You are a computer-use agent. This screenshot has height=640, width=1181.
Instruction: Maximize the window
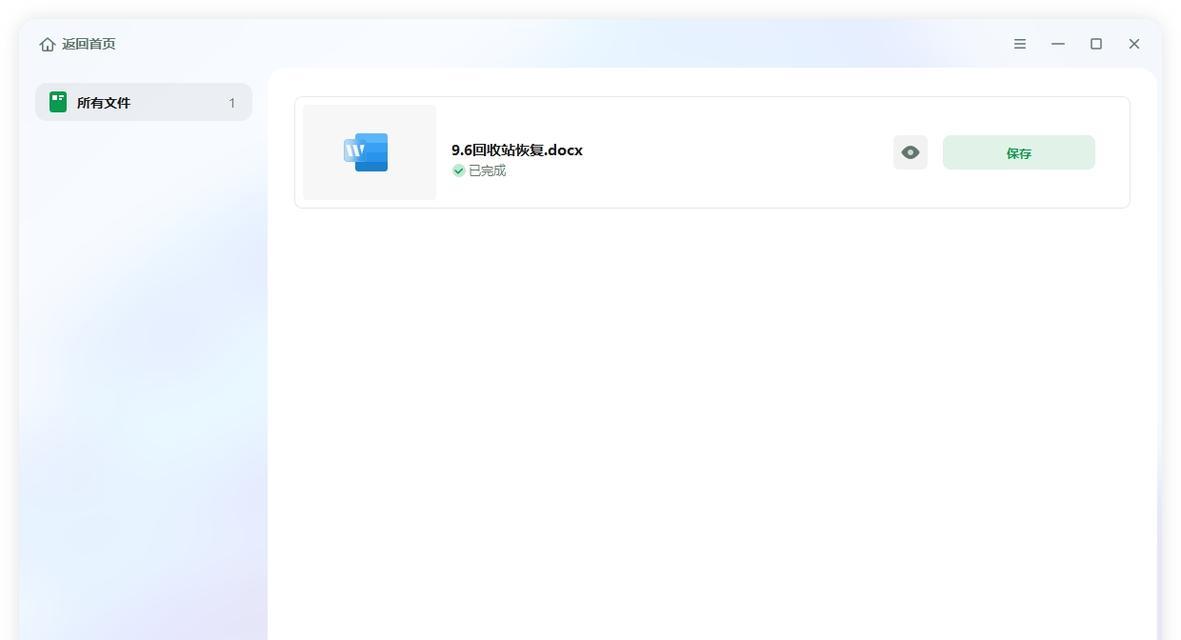click(x=1096, y=44)
